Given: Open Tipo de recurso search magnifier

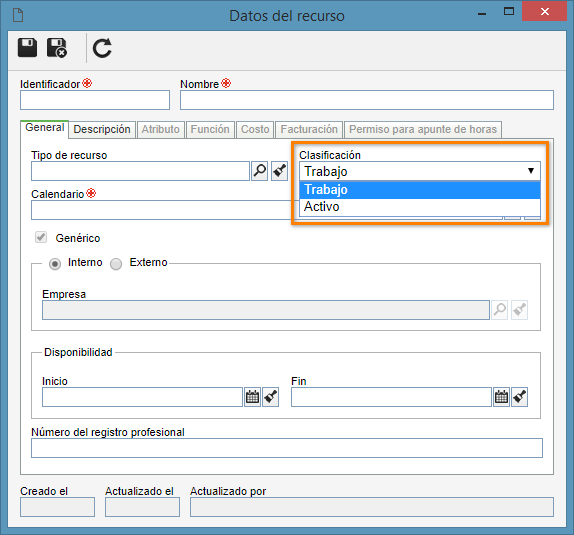Looking at the screenshot, I should pyautogui.click(x=260, y=171).
